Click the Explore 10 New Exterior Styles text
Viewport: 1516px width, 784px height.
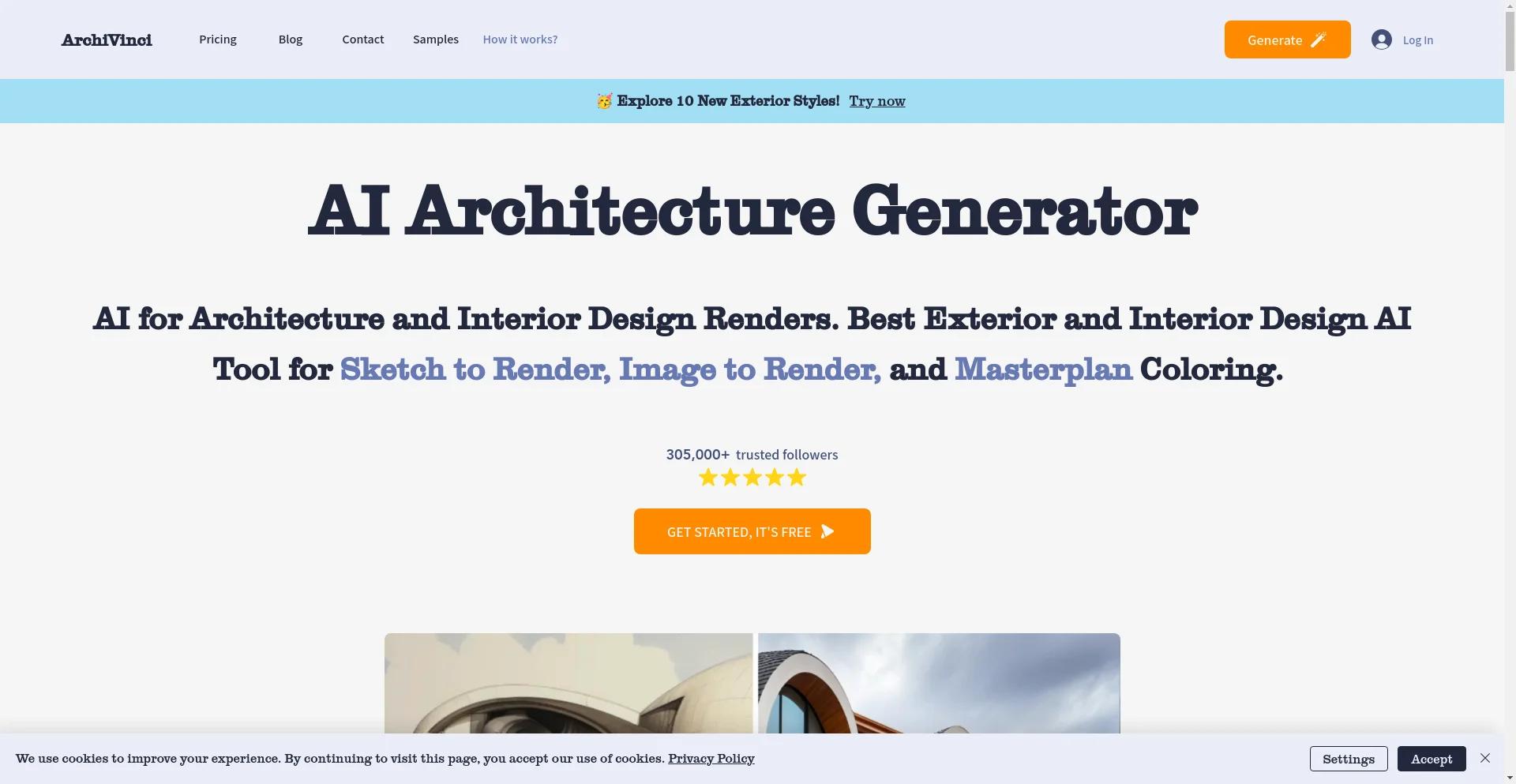tap(728, 101)
